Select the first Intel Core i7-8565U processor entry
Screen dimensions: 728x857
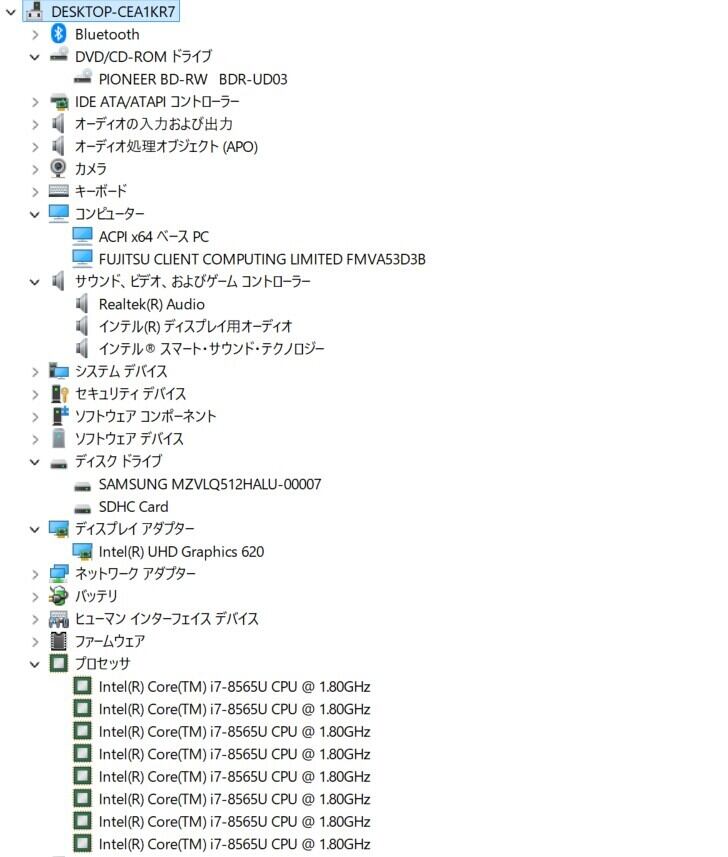pos(234,686)
